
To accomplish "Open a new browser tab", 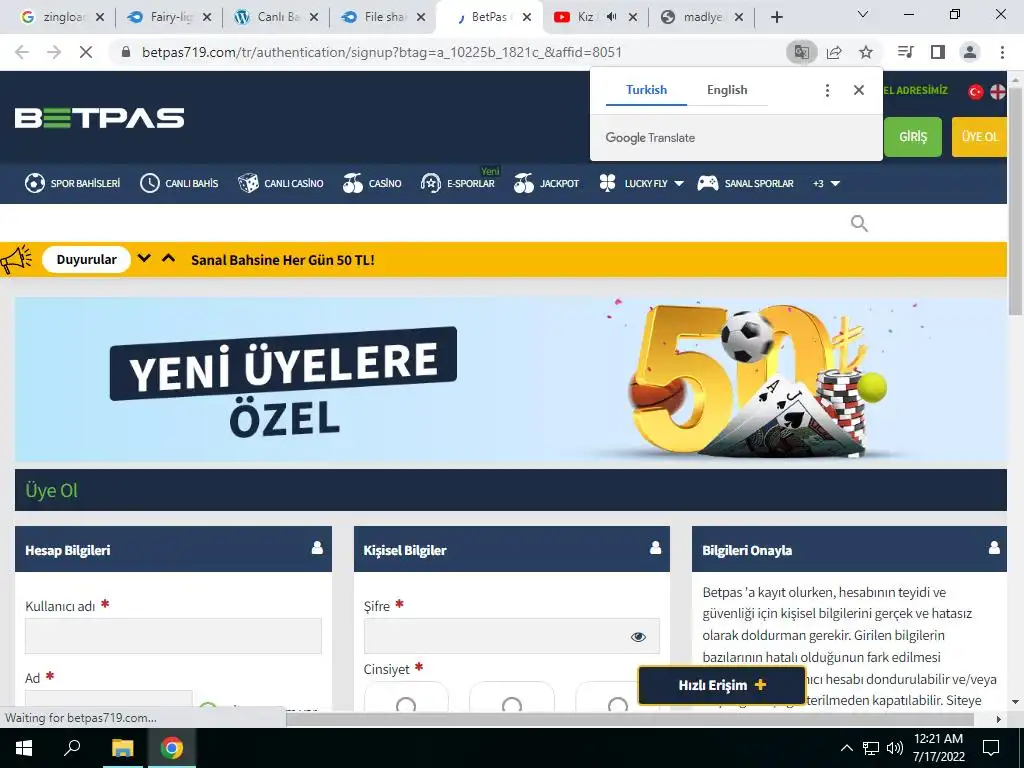I will tap(776, 18).
